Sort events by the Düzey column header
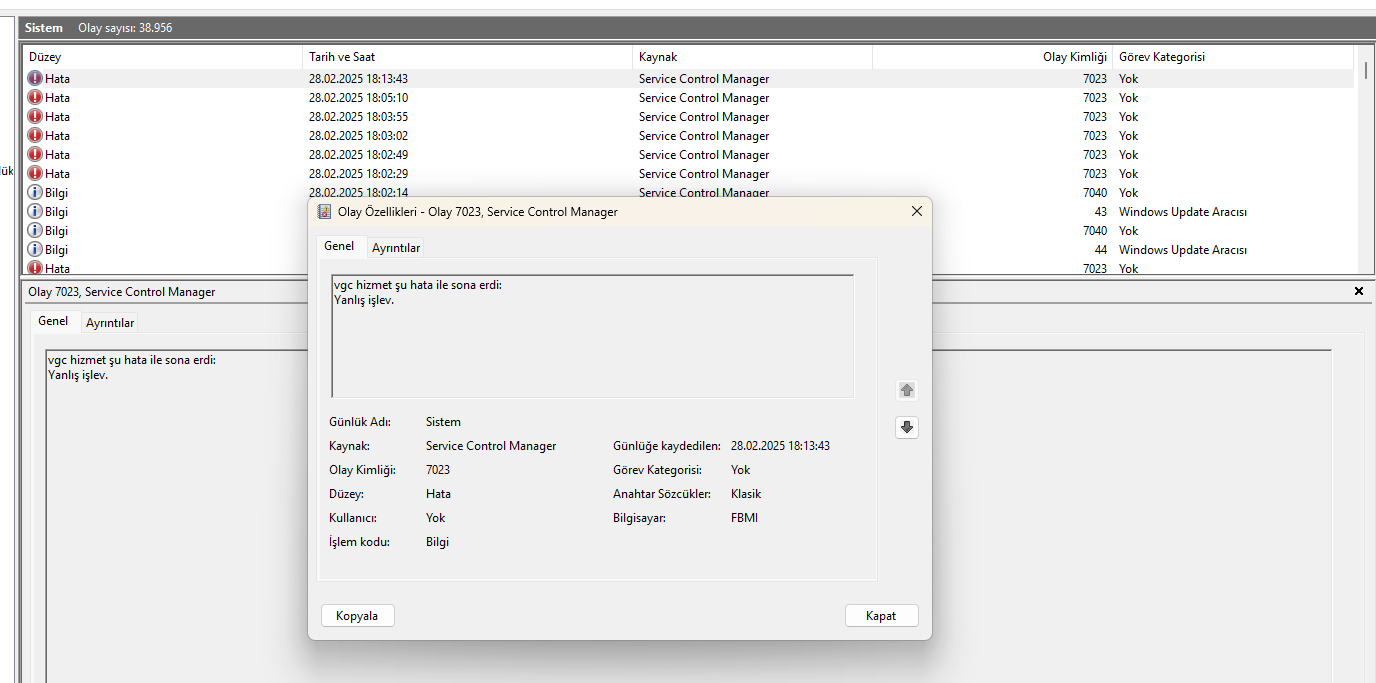 point(160,57)
